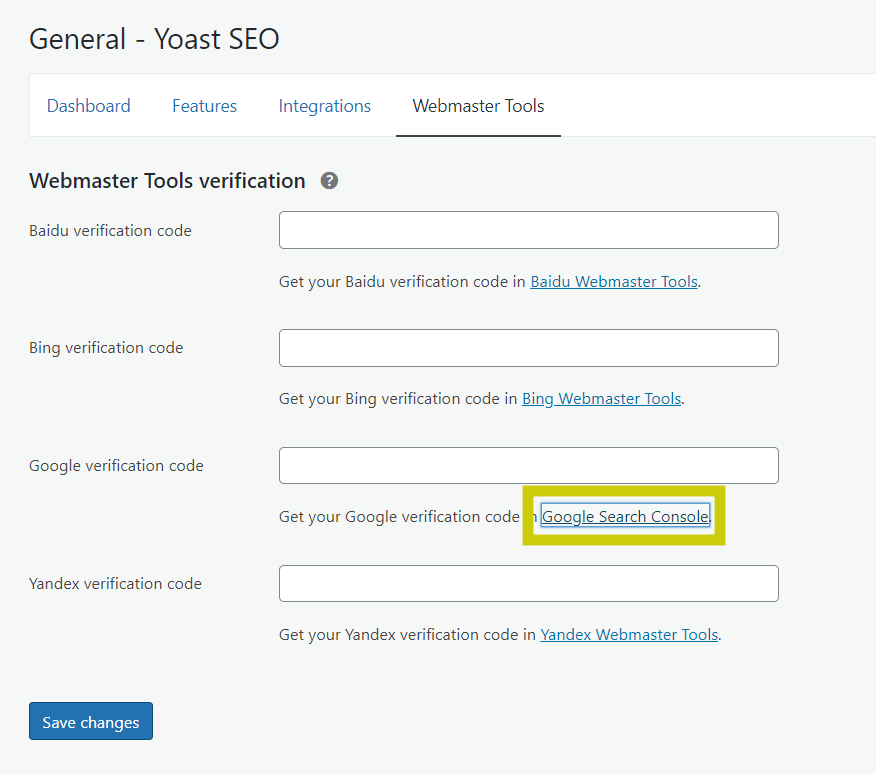
Task: Click the 'Webmaster Tools verification' heading
Action: coord(167,181)
